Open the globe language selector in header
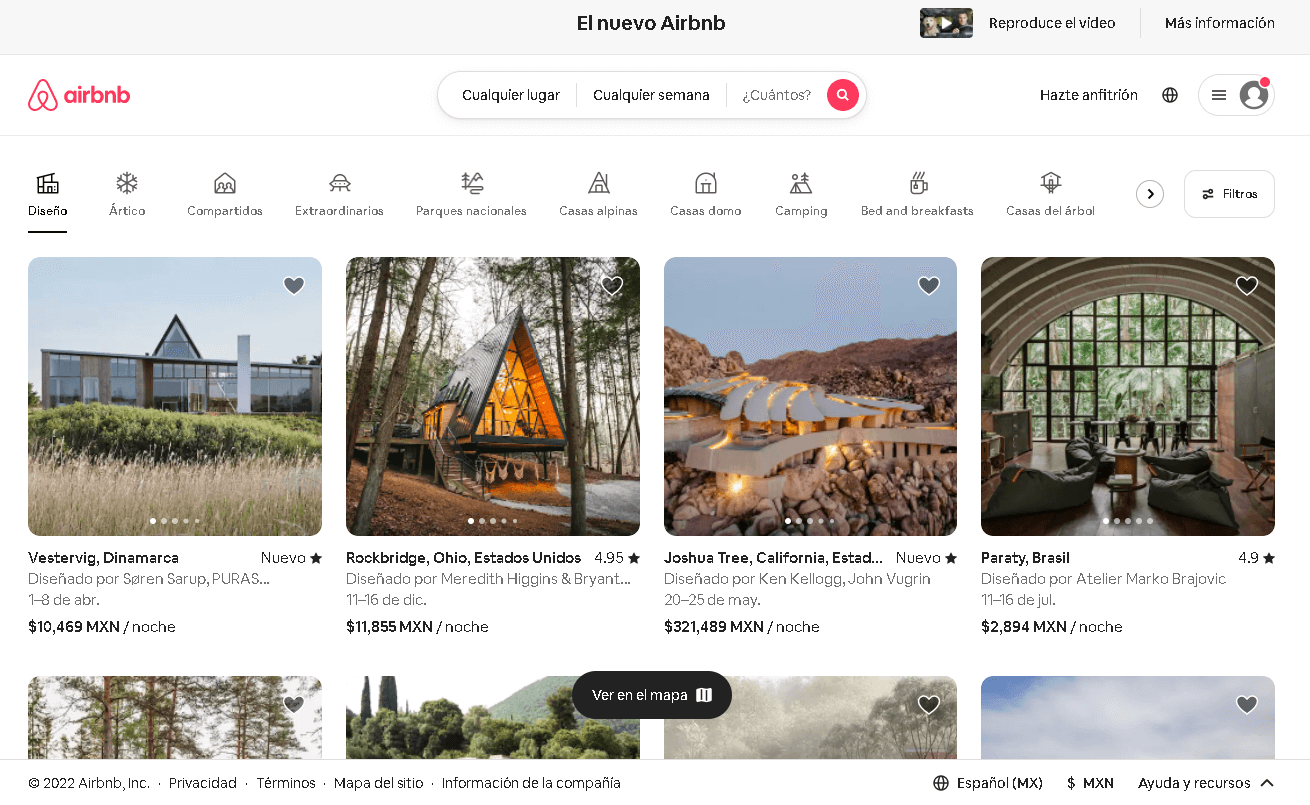This screenshot has width=1310, height=805. click(x=1170, y=95)
